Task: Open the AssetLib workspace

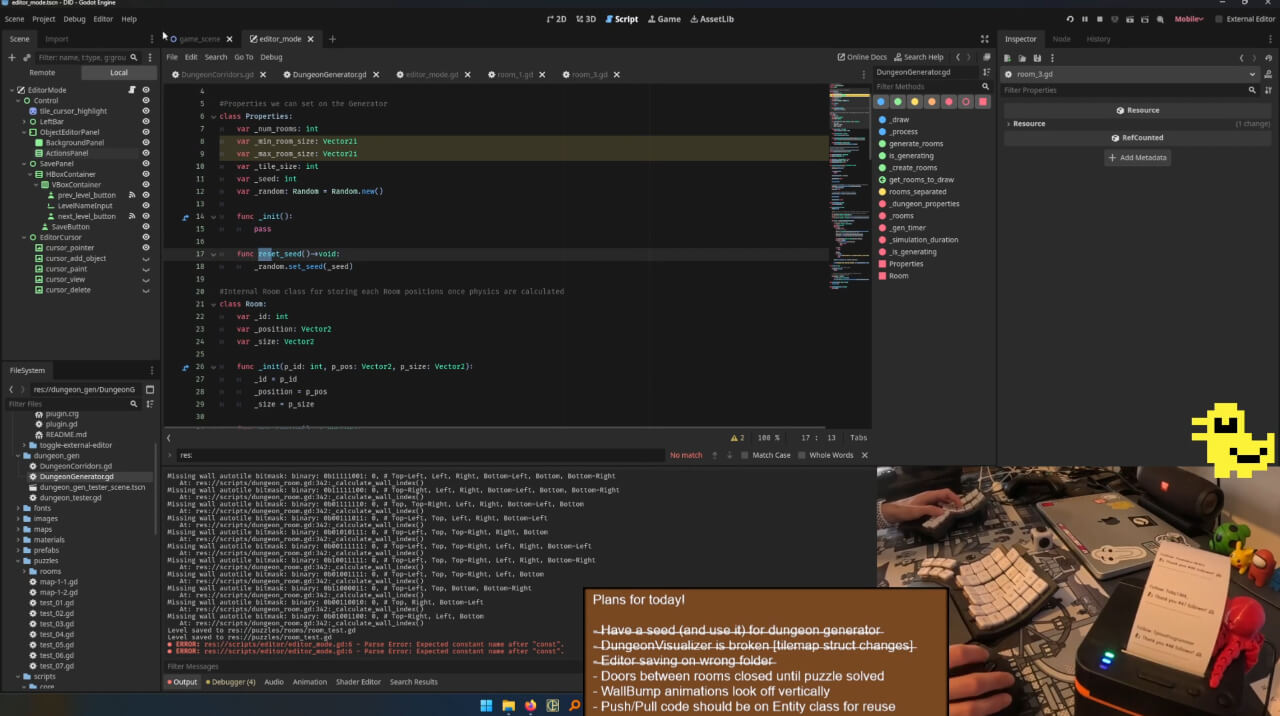Action: 711,19
